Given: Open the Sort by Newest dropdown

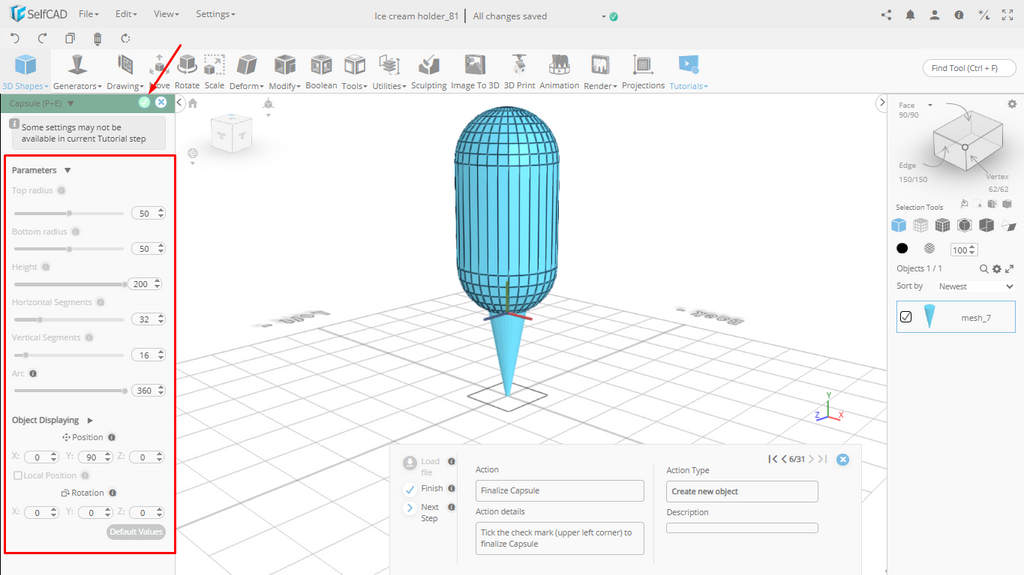Looking at the screenshot, I should (976, 286).
